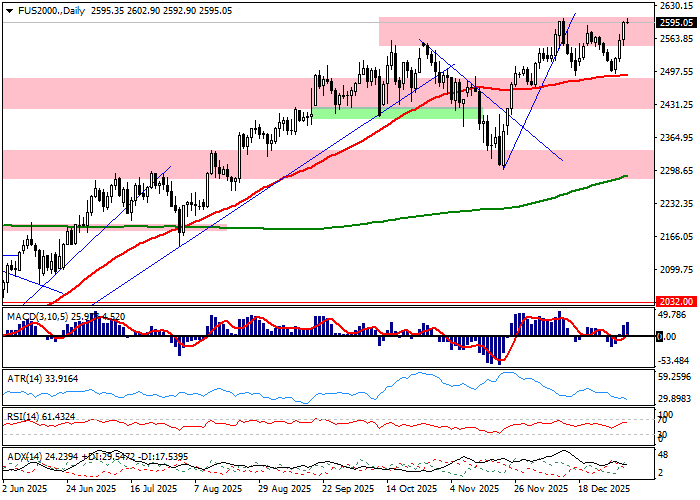Click the ADX(14) indicator label
700x500 pixels.
coord(26,456)
